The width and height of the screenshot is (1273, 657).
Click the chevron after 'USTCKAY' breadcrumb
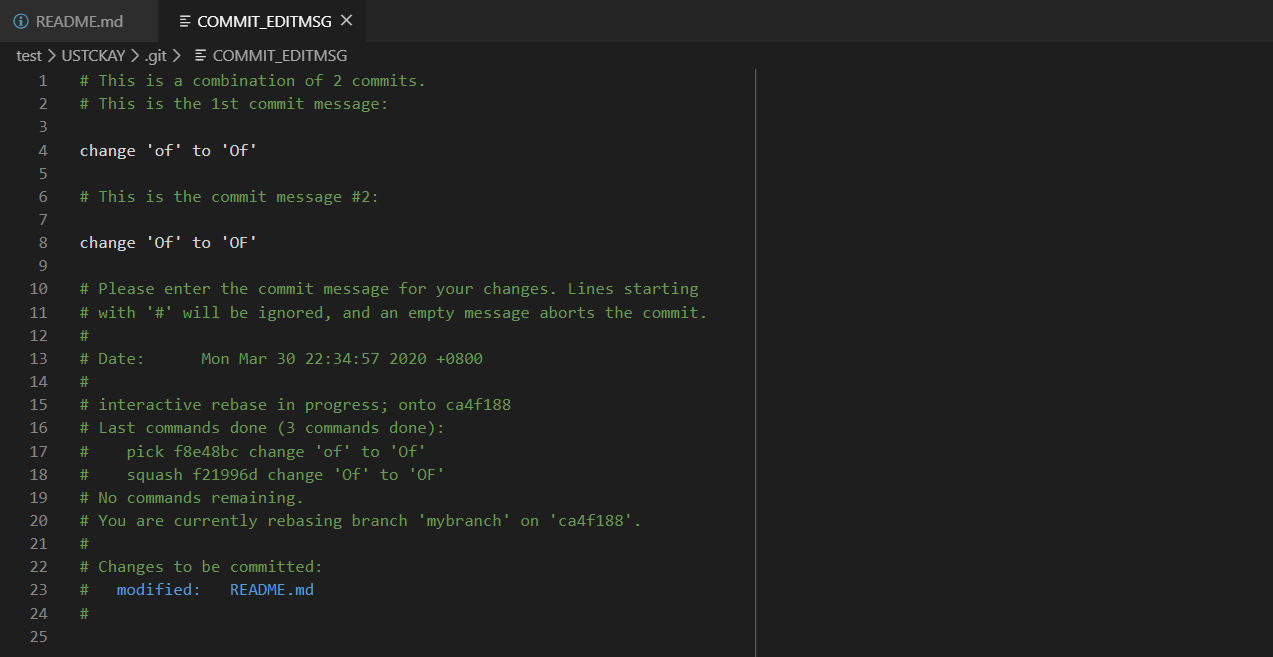tap(135, 56)
